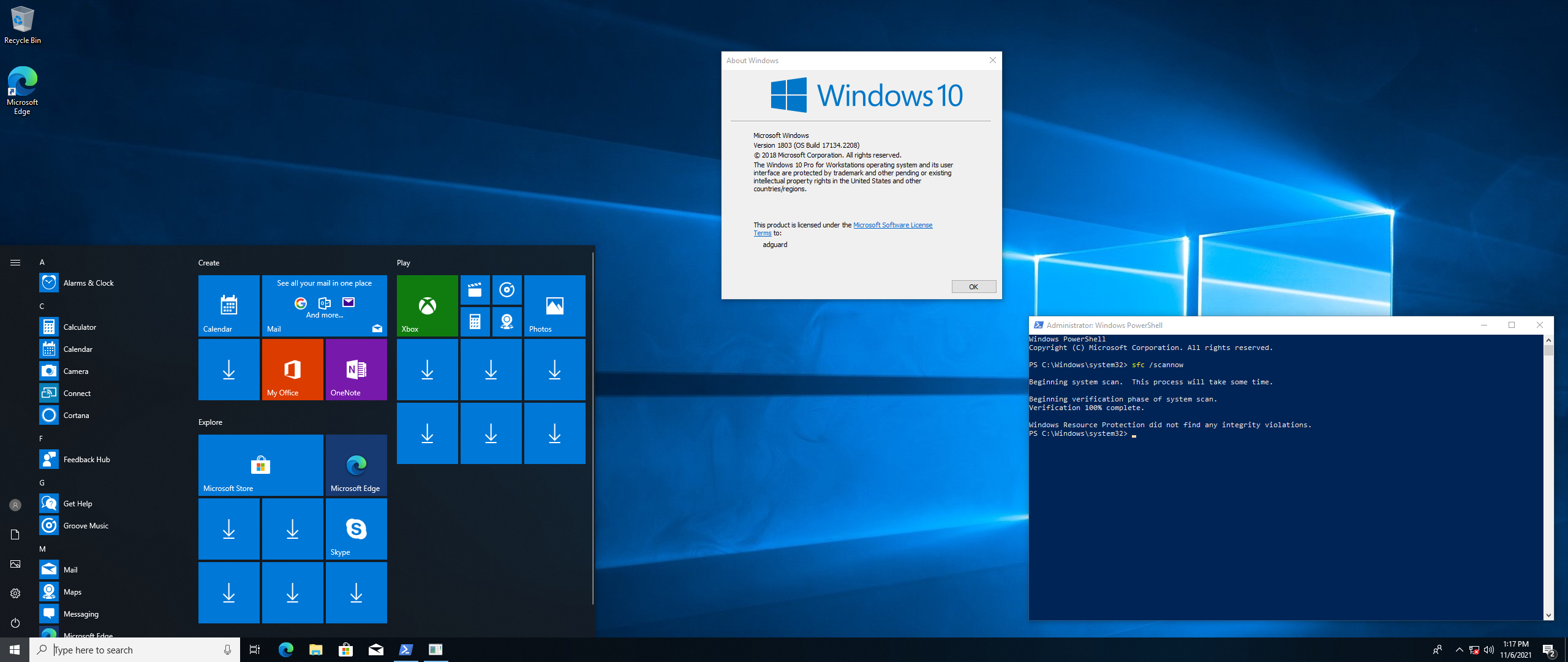
Task: Open Pictures from Start sidebar
Action: (15, 564)
